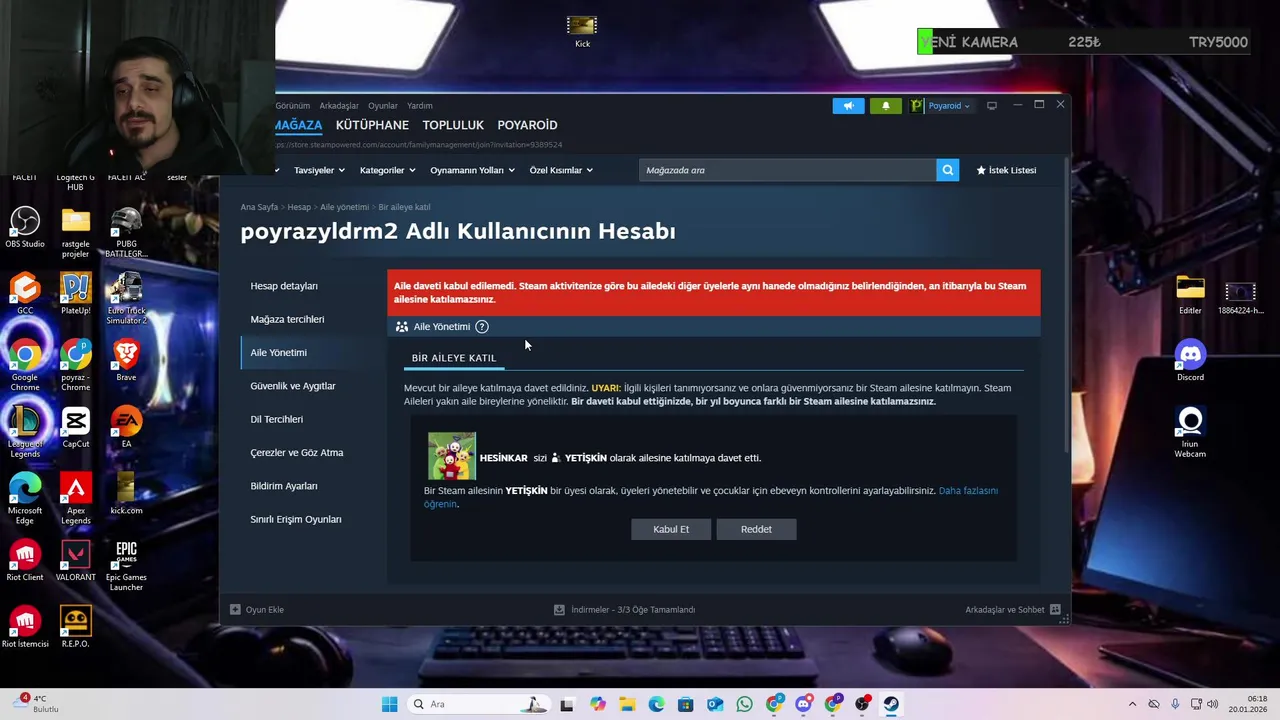
Task: Open the Yardım menu
Action: pos(420,106)
